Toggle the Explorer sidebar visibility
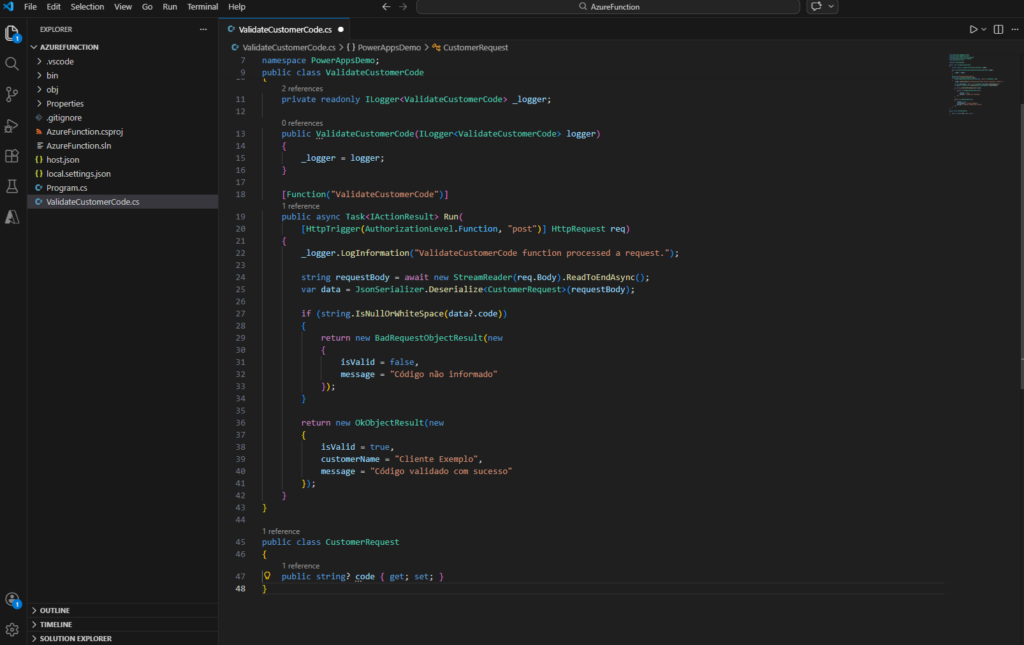Screen dimensions: 1024x645 (x=12, y=33)
